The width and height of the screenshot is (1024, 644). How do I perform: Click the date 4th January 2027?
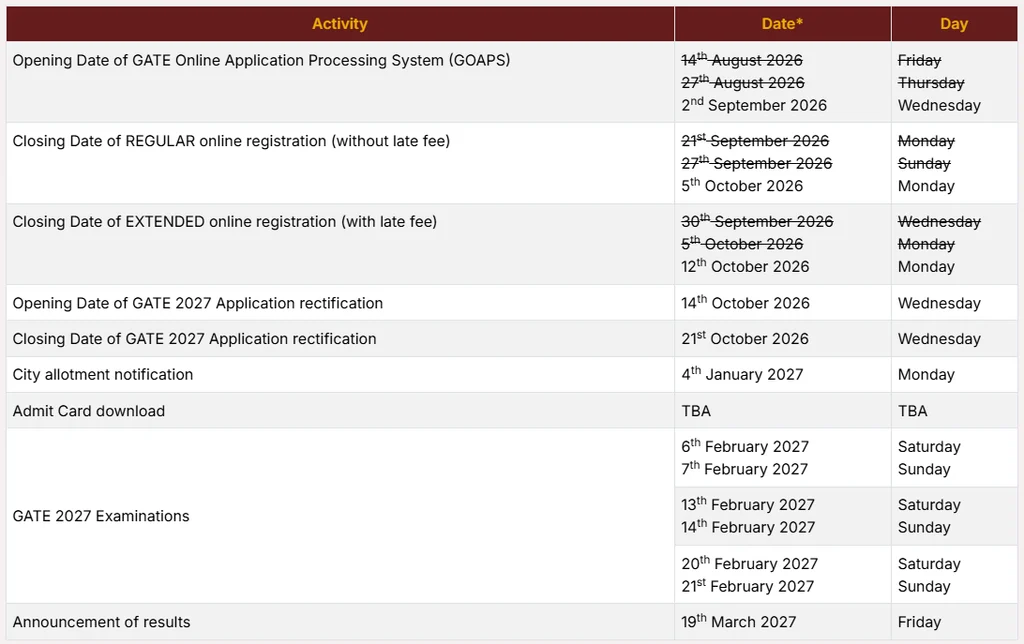coord(742,374)
